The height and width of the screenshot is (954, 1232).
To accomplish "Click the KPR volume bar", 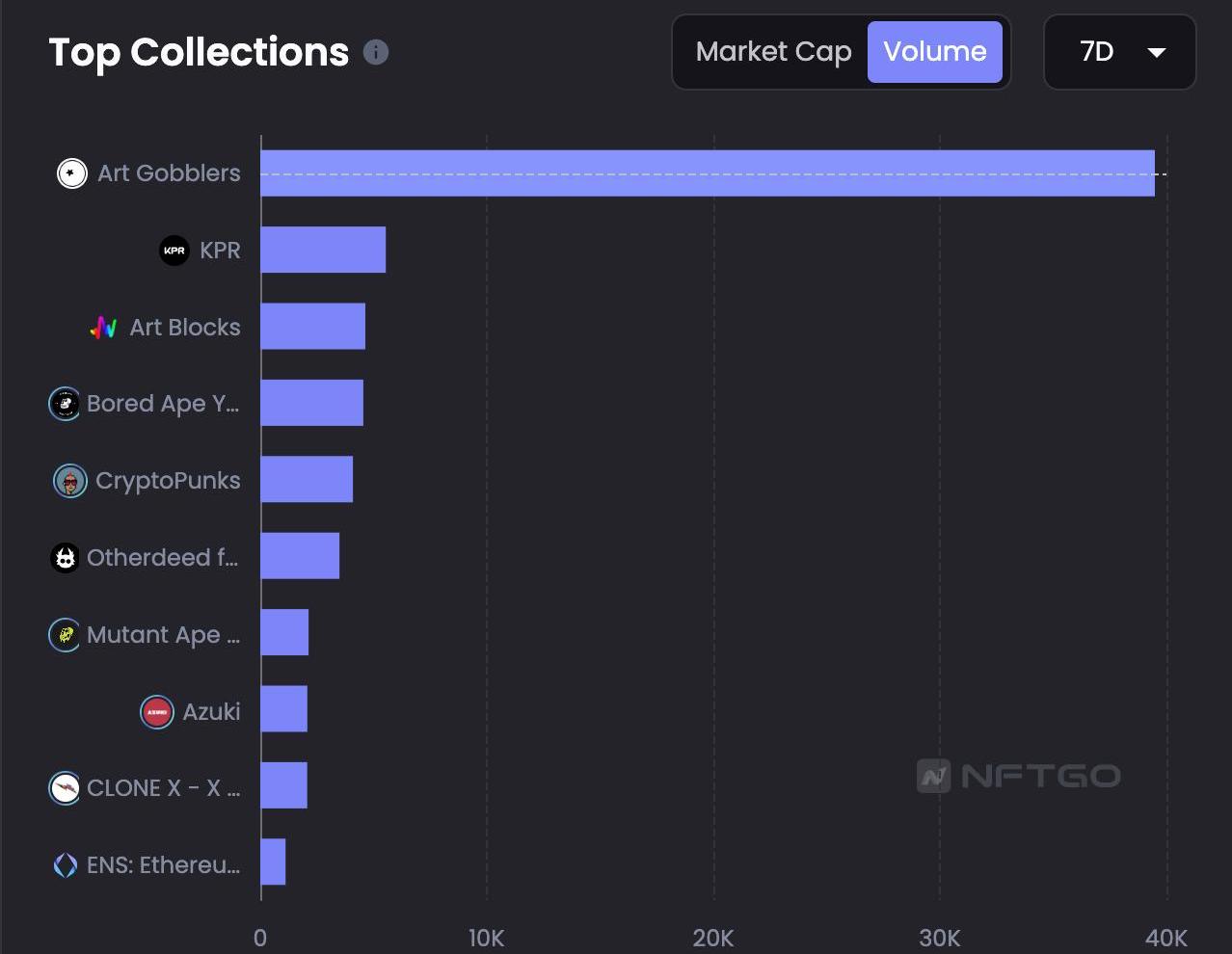I will (323, 251).
